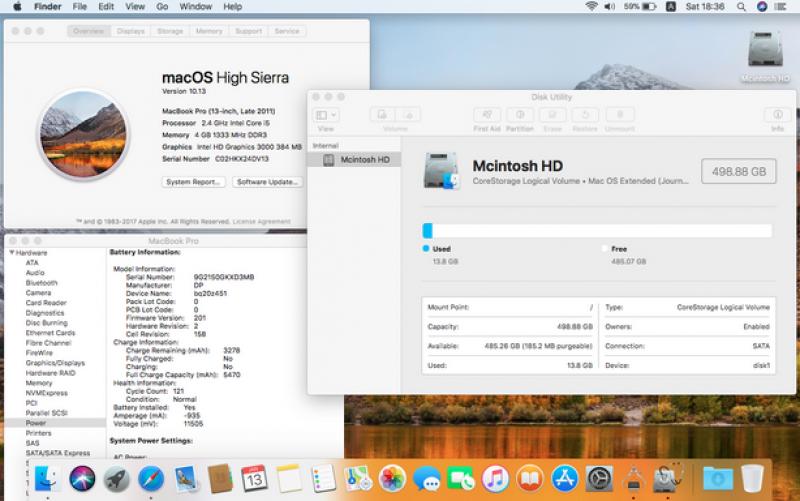Select Mcintosh HD in Disk Utility sidebar
Image resolution: width=800 pixels, height=501 pixels.
pos(354,160)
